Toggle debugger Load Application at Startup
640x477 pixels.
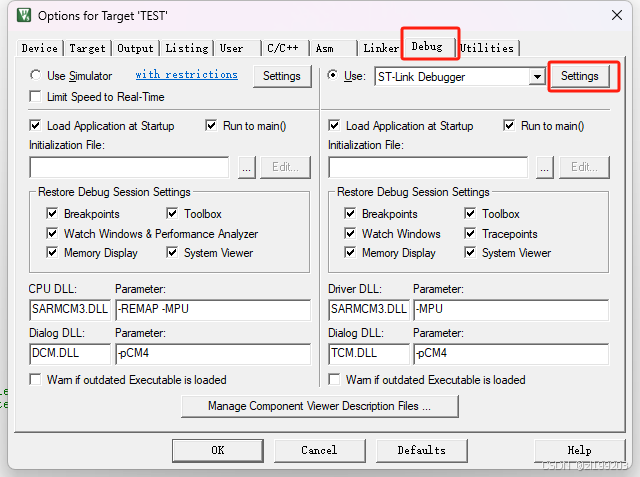click(x=334, y=125)
